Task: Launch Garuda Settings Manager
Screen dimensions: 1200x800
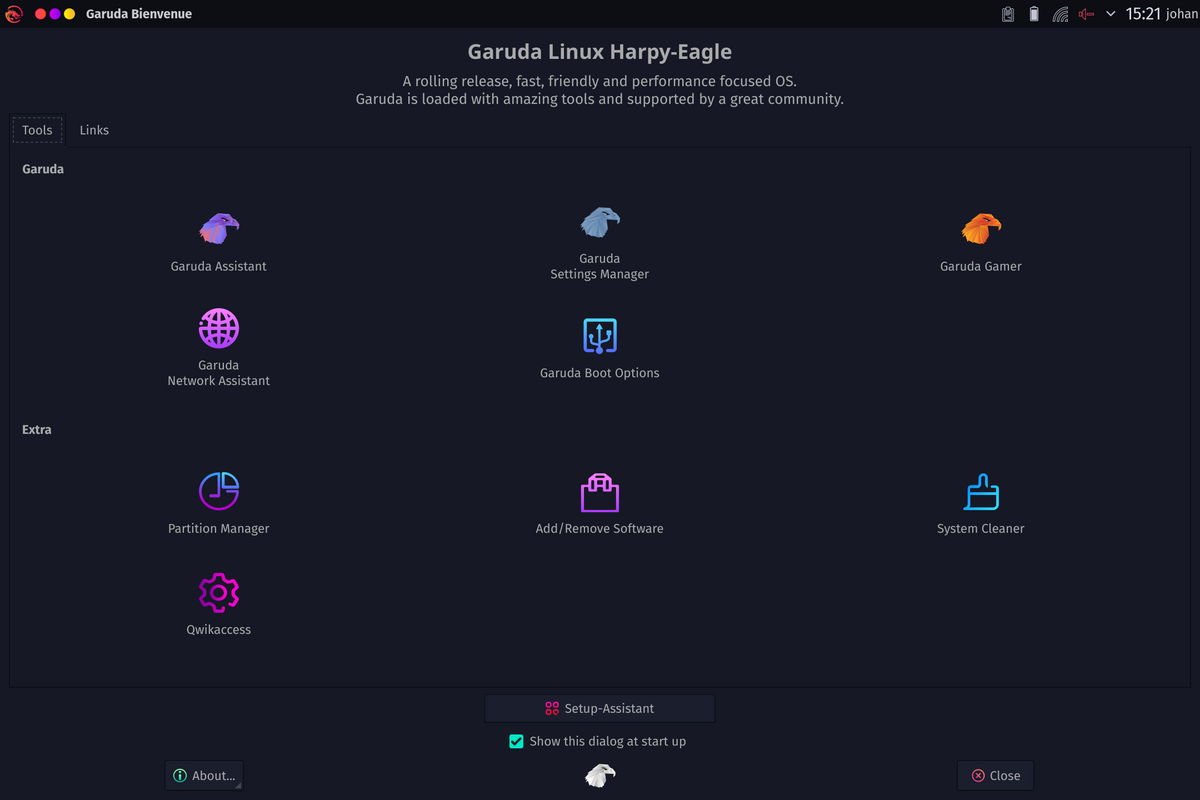Action: point(600,222)
